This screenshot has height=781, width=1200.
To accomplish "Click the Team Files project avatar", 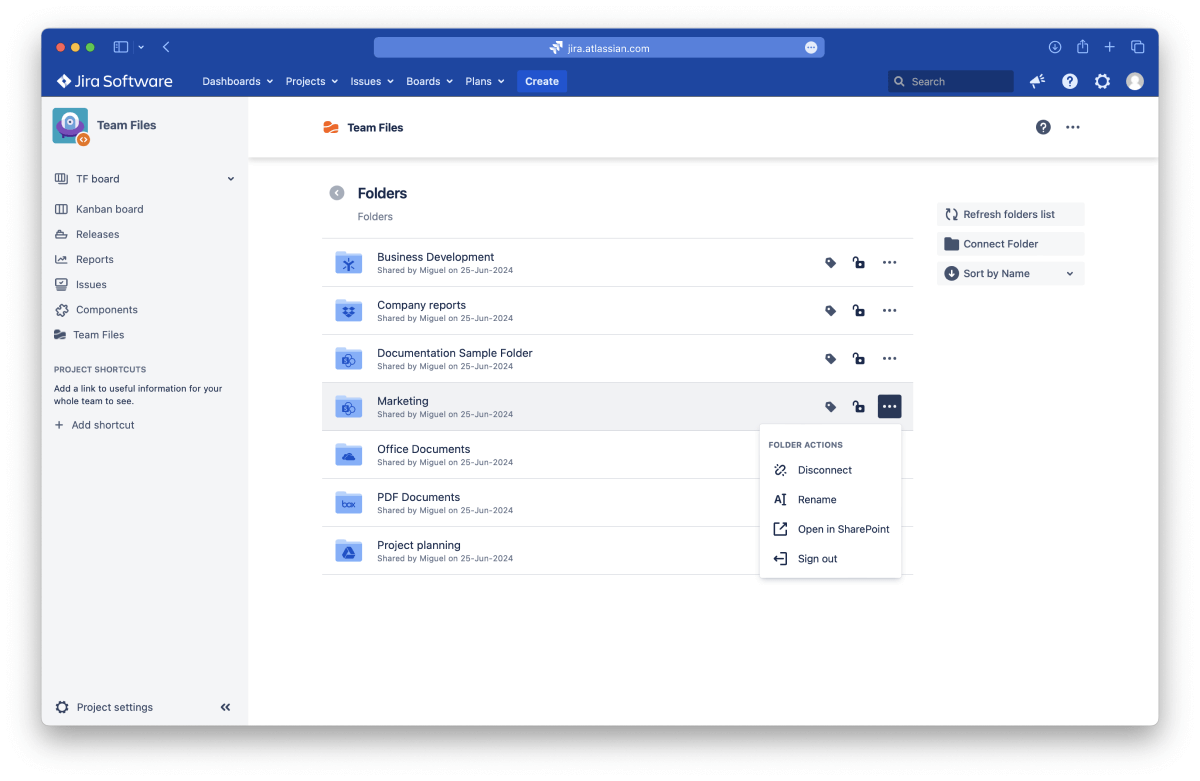I will point(70,126).
